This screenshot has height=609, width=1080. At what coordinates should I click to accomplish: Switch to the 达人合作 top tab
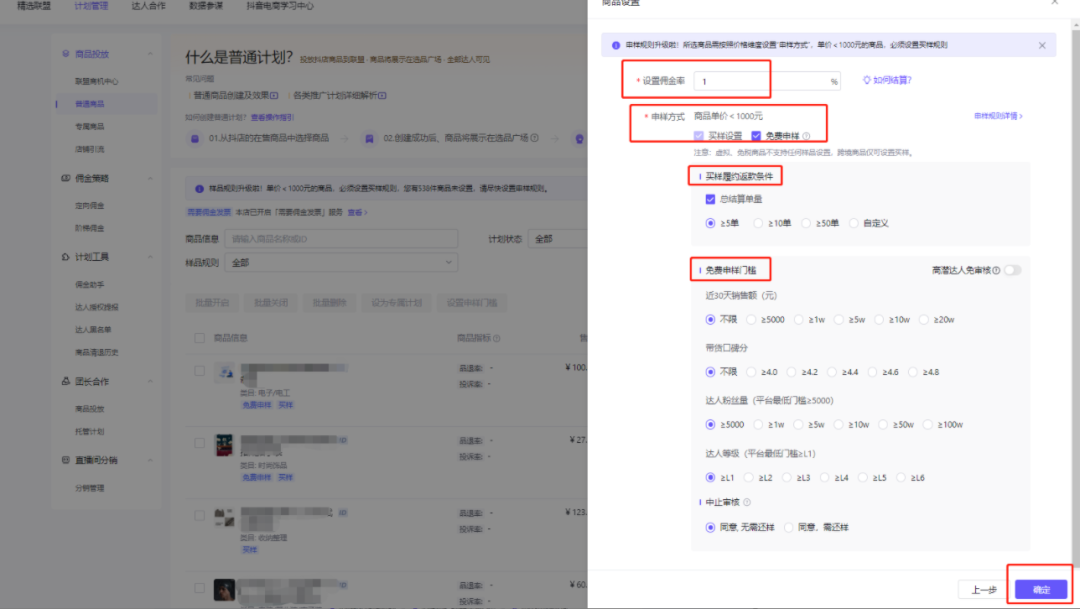pos(149,6)
